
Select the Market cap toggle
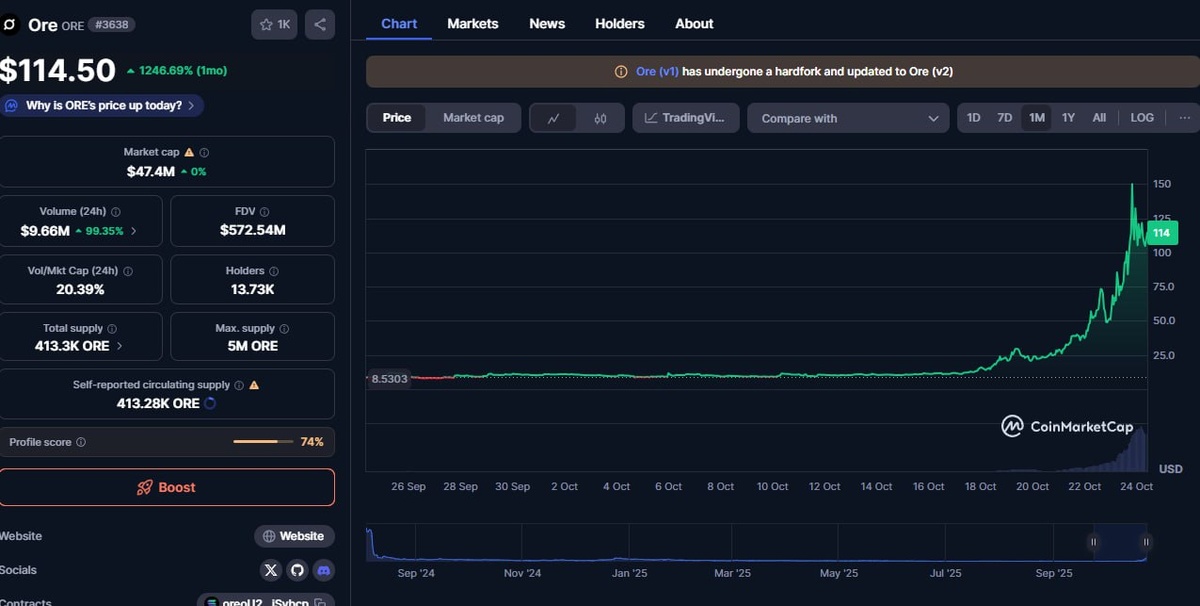[473, 118]
